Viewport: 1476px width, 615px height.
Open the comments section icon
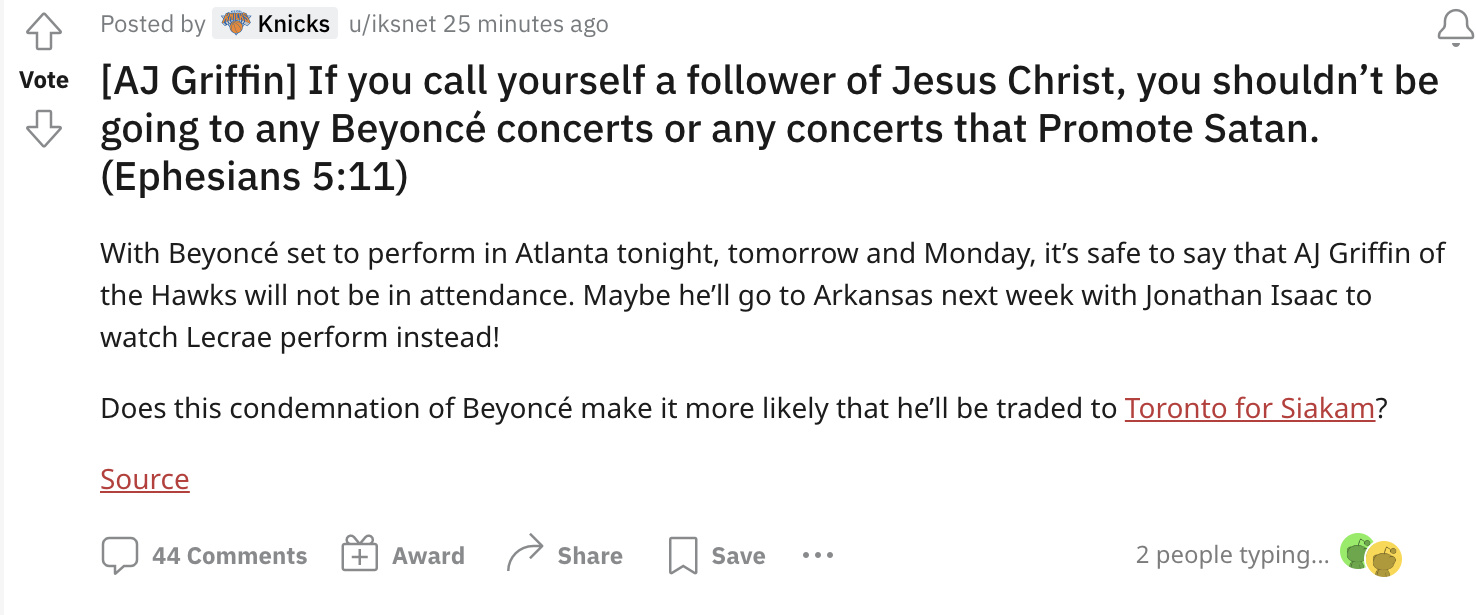tap(120, 554)
